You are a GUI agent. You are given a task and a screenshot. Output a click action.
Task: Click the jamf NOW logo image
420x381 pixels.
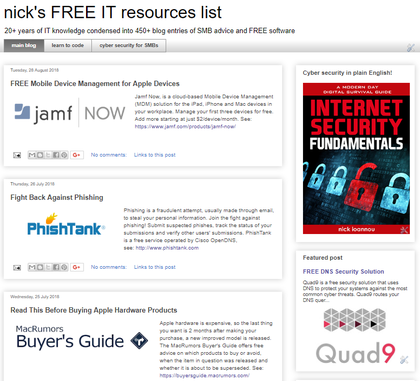pos(70,113)
